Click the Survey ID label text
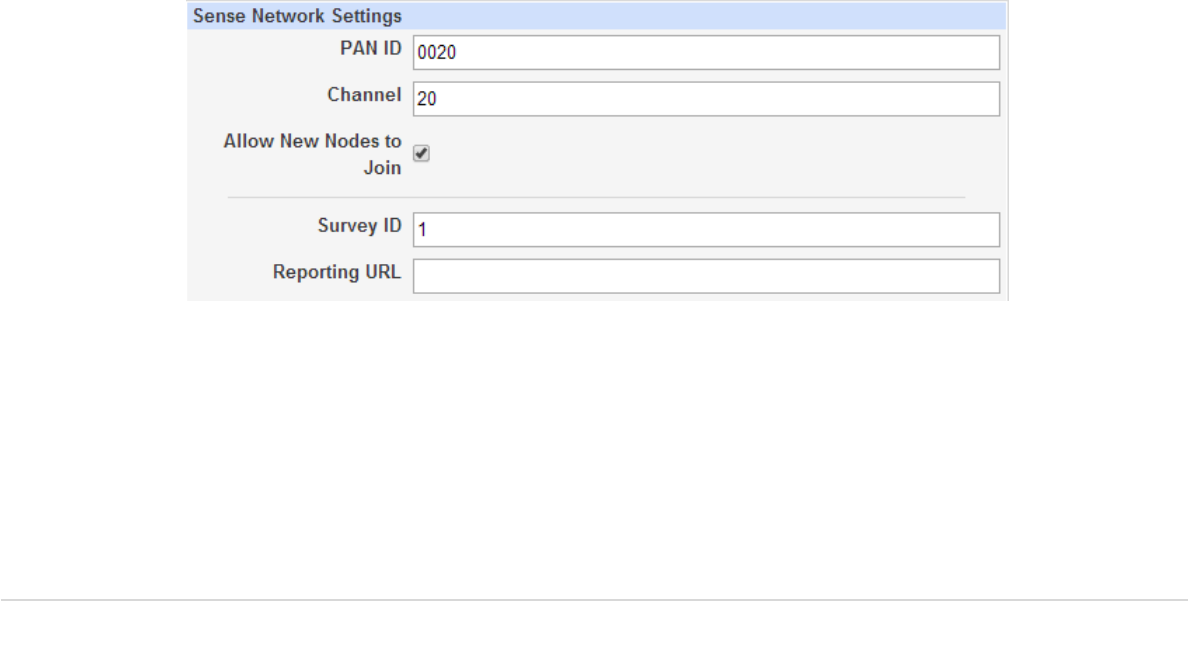This screenshot has height=670, width=1188. click(359, 226)
